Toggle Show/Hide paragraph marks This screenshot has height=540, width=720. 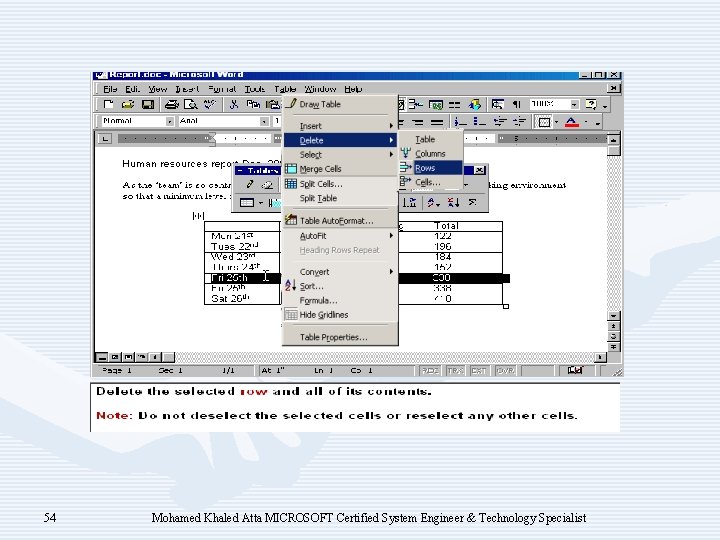tap(517, 105)
